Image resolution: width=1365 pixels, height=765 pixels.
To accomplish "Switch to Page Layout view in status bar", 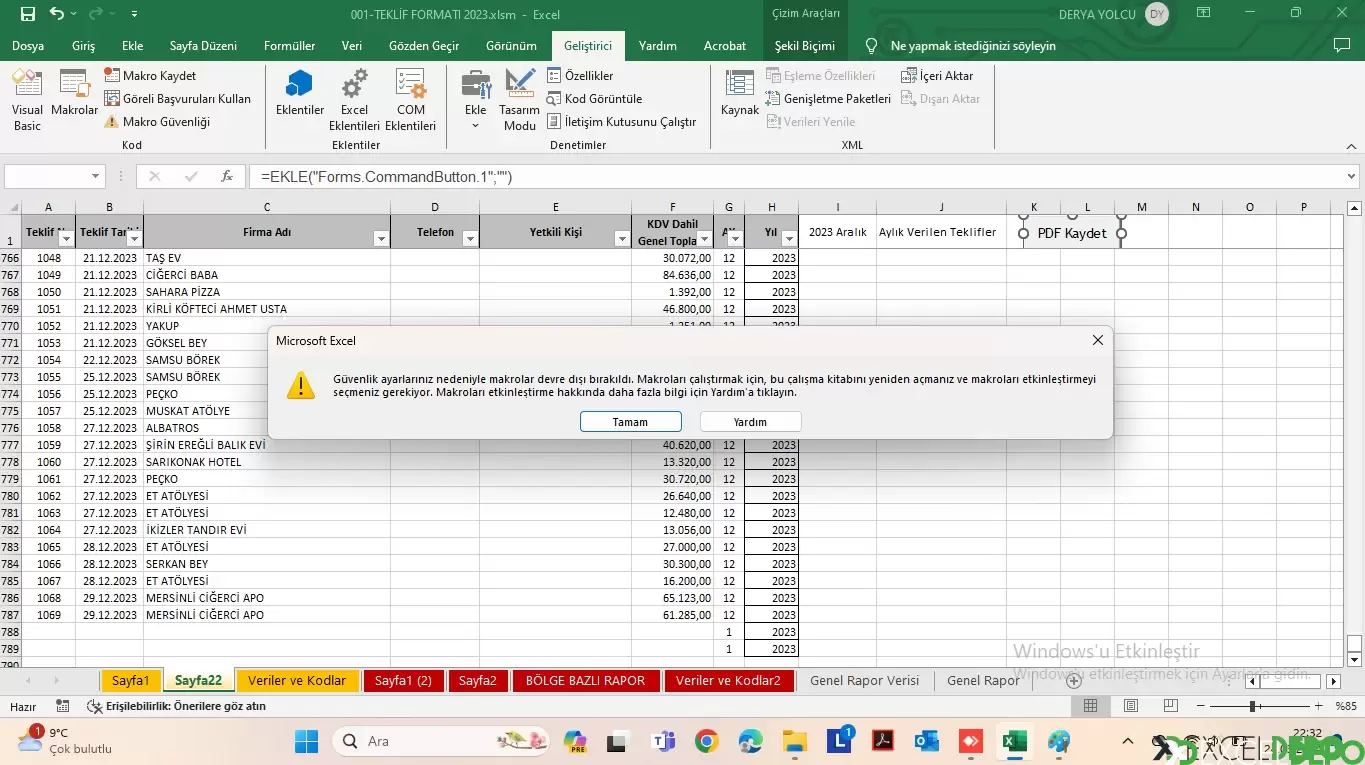I will pyautogui.click(x=1130, y=706).
